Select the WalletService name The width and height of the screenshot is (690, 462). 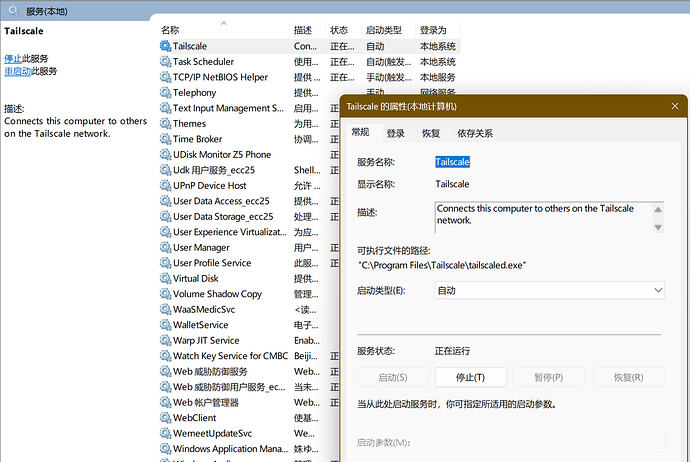pos(201,325)
